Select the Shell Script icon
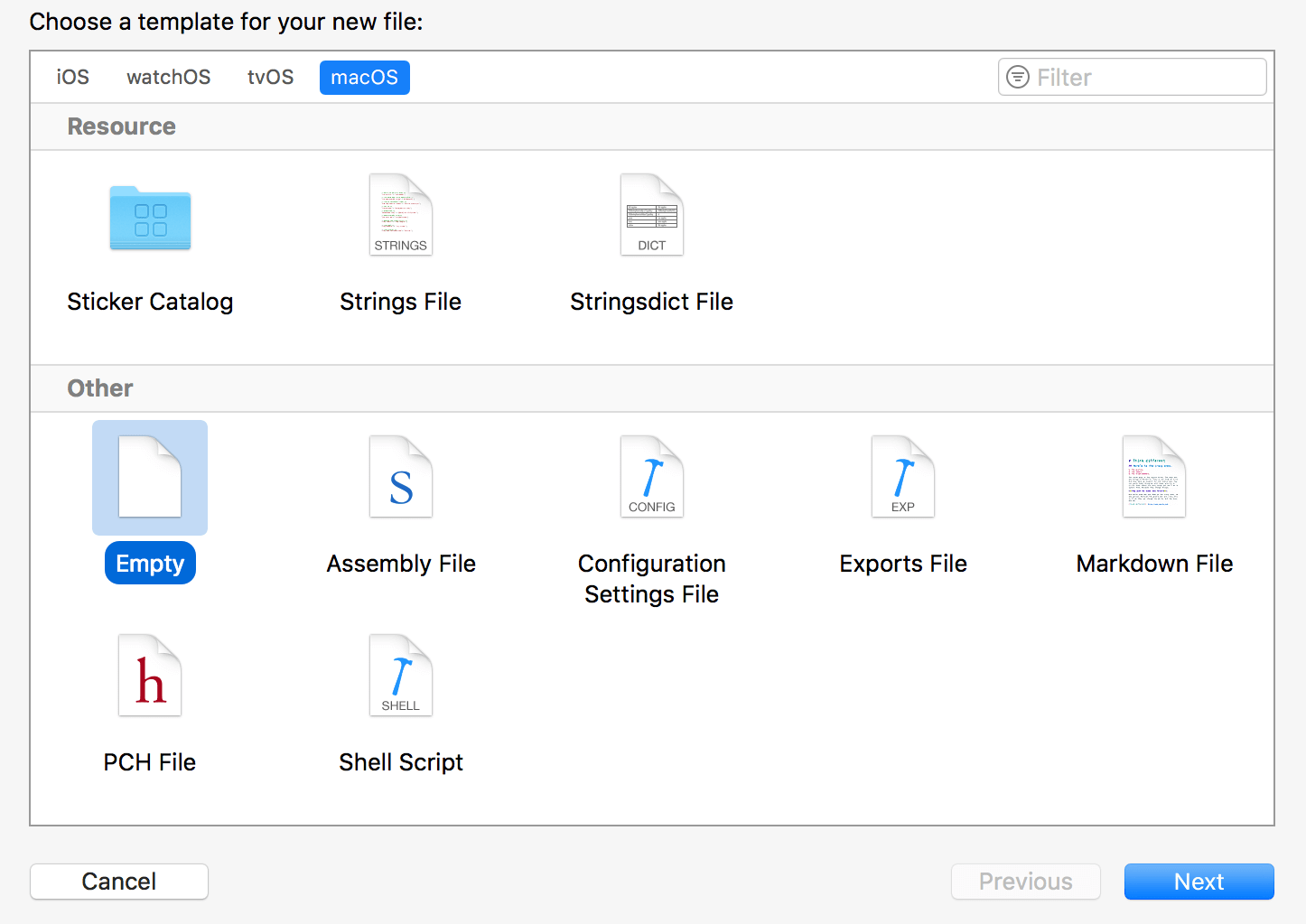 click(x=400, y=676)
